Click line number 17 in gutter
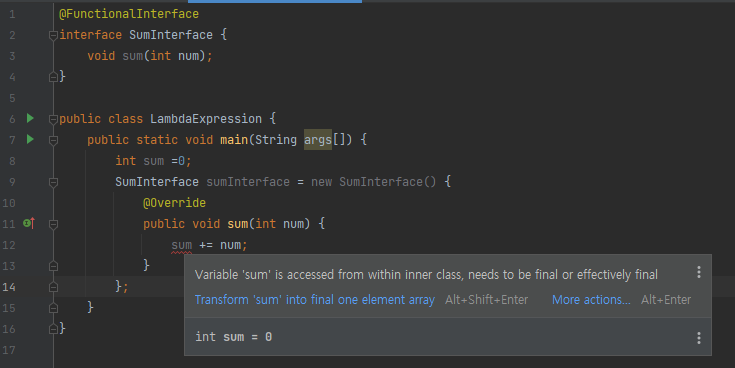The image size is (735, 368). [x=9, y=350]
